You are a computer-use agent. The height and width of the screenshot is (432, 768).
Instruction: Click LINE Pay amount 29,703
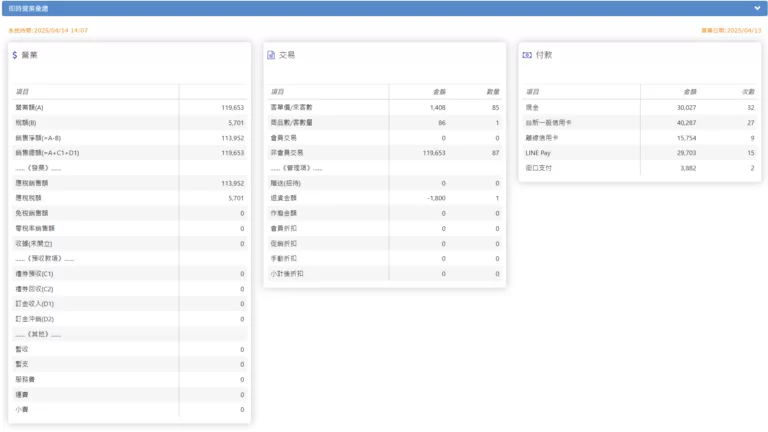[x=687, y=153]
